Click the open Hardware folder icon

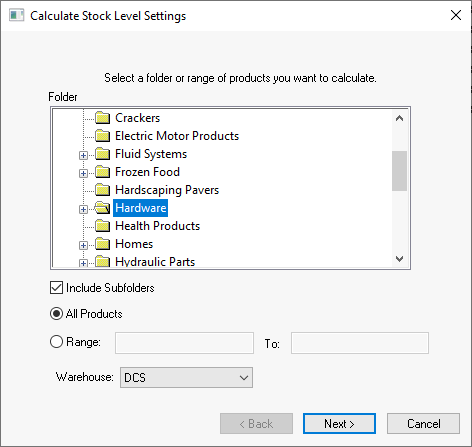point(102,208)
